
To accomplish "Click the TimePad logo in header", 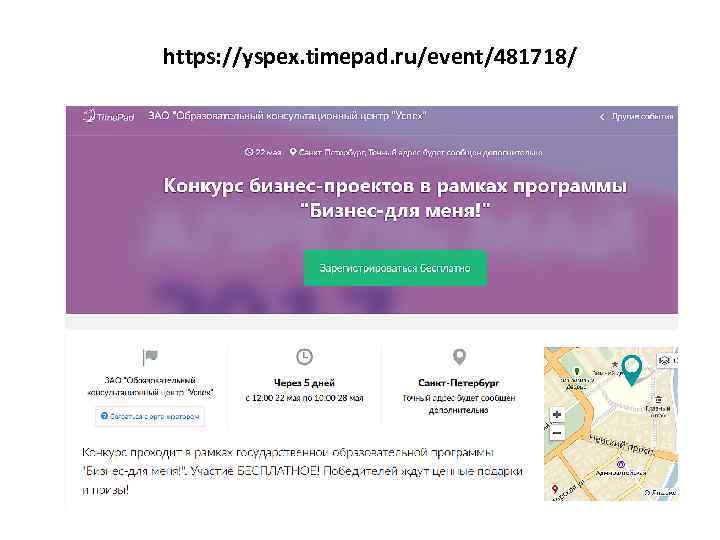I will click(x=108, y=116).
